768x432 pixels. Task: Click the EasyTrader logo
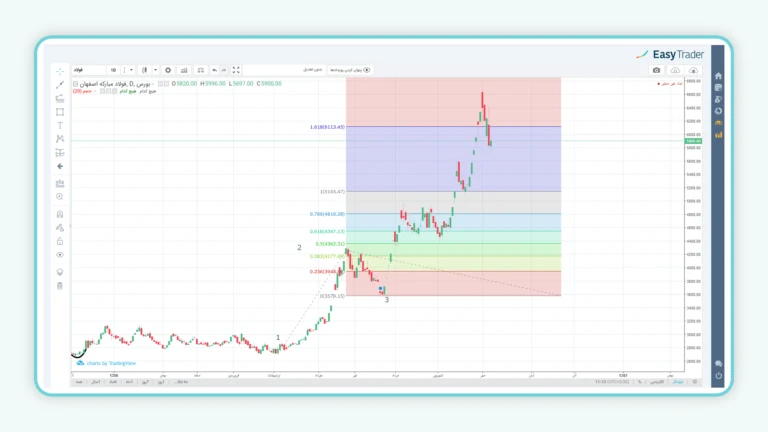(x=670, y=54)
